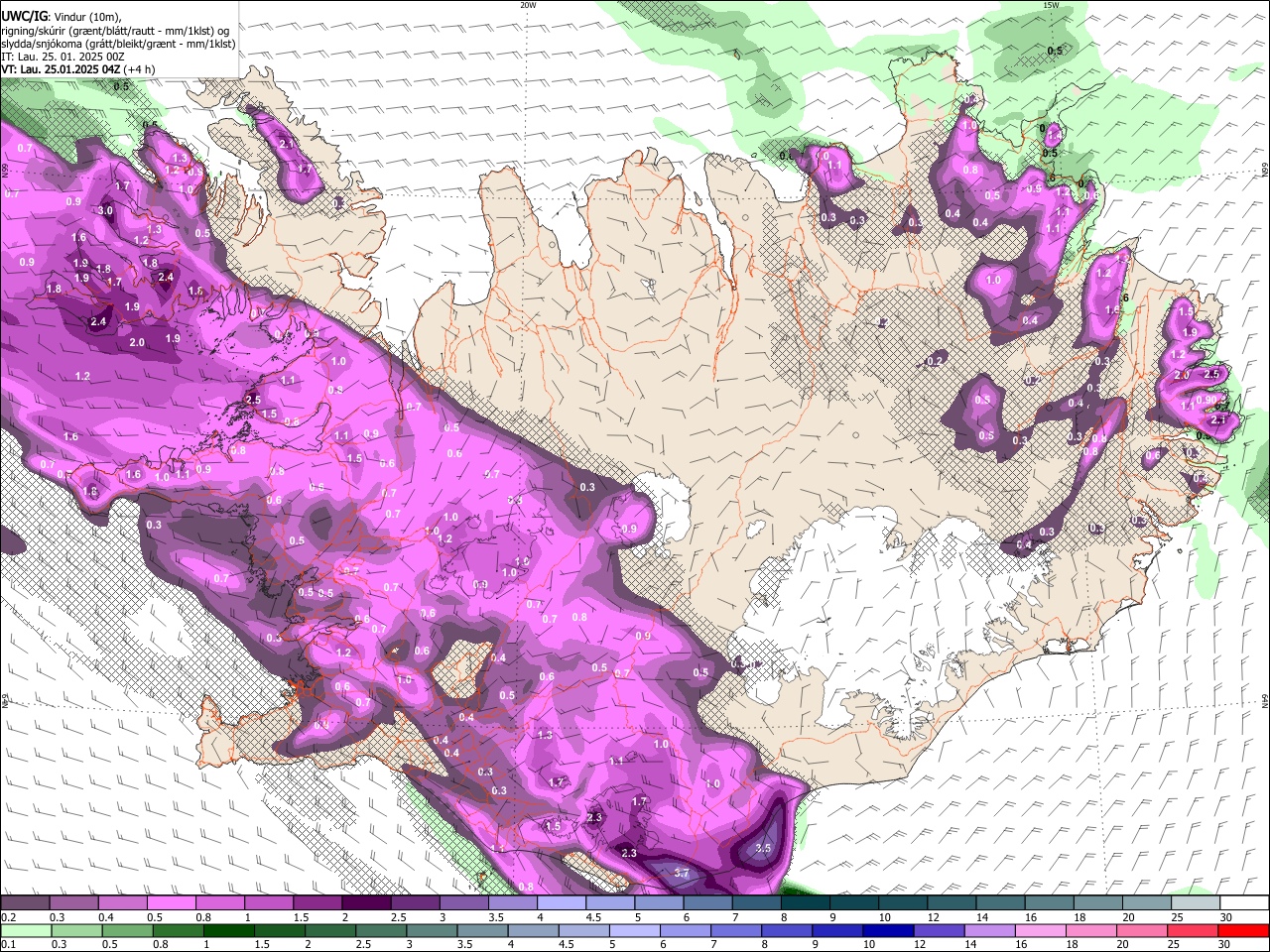Pick snow legend swatch between 4 and 4.5
Image resolution: width=1270 pixels, height=952 pixels.
pyautogui.click(x=561, y=903)
